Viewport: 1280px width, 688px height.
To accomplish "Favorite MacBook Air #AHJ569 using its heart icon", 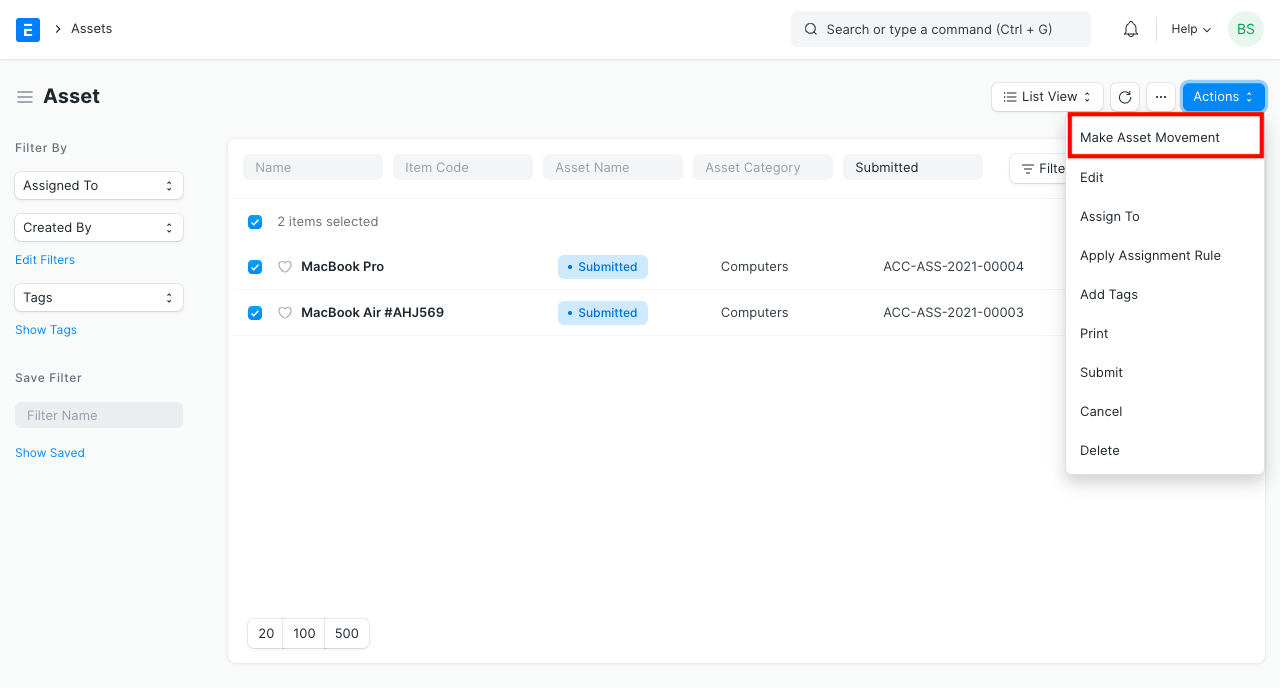I will (x=285, y=312).
